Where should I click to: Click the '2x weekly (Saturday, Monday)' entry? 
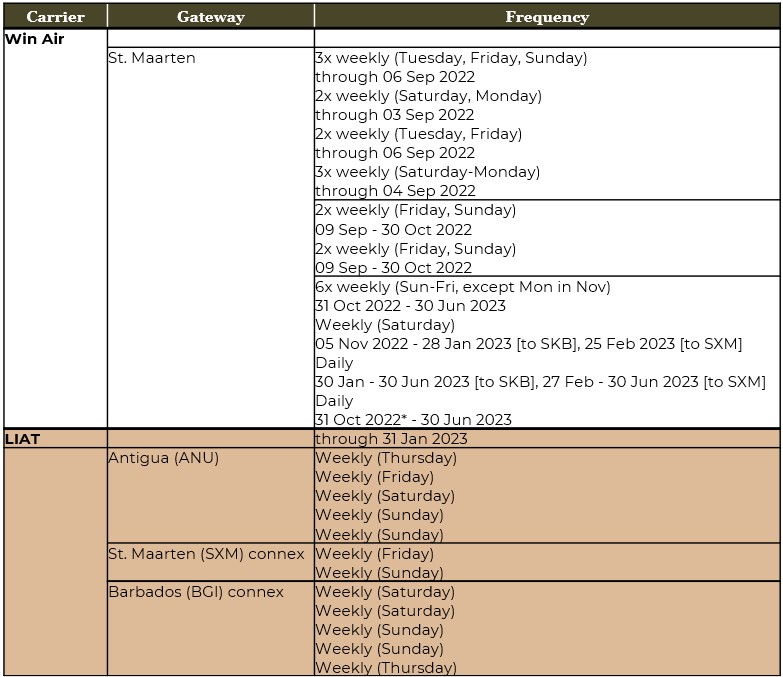pyautogui.click(x=428, y=96)
